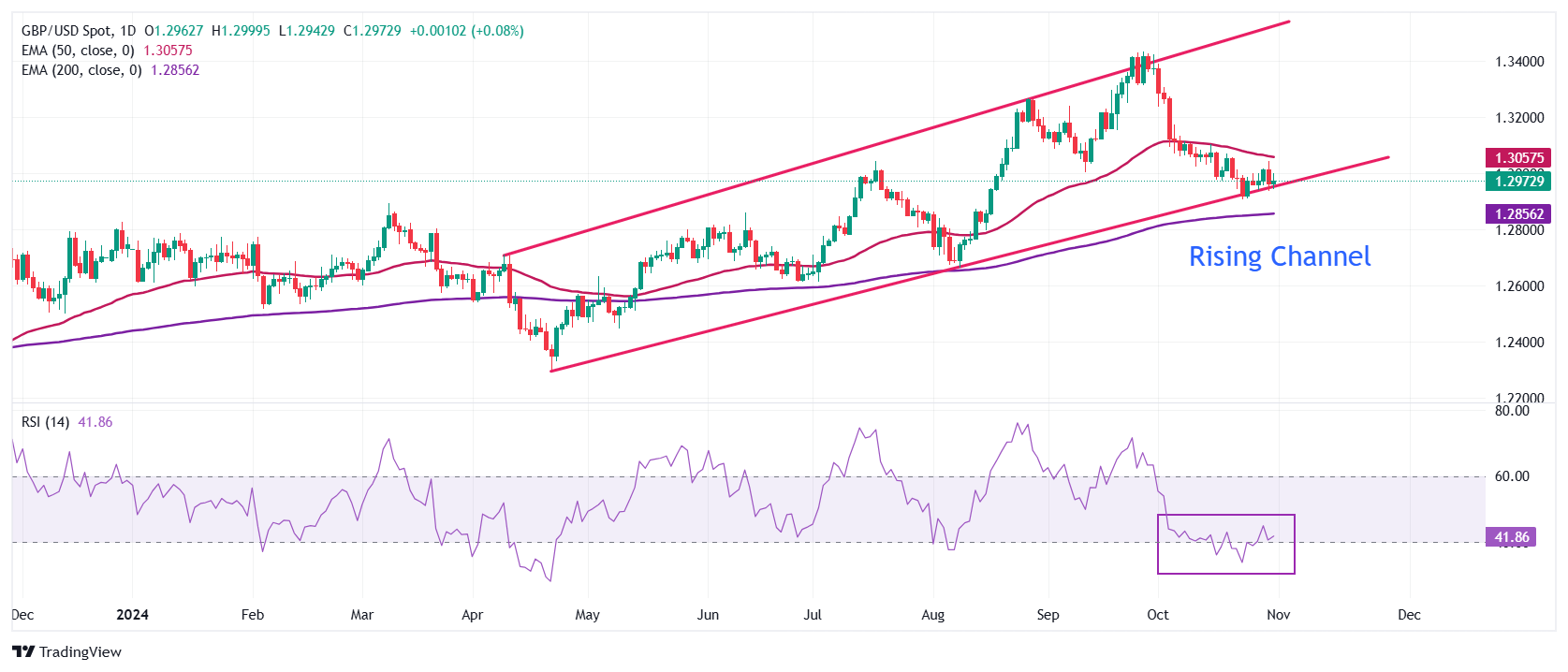This screenshot has height=672, width=1568.
Task: Click the 2024 label on time axis
Action: [132, 615]
